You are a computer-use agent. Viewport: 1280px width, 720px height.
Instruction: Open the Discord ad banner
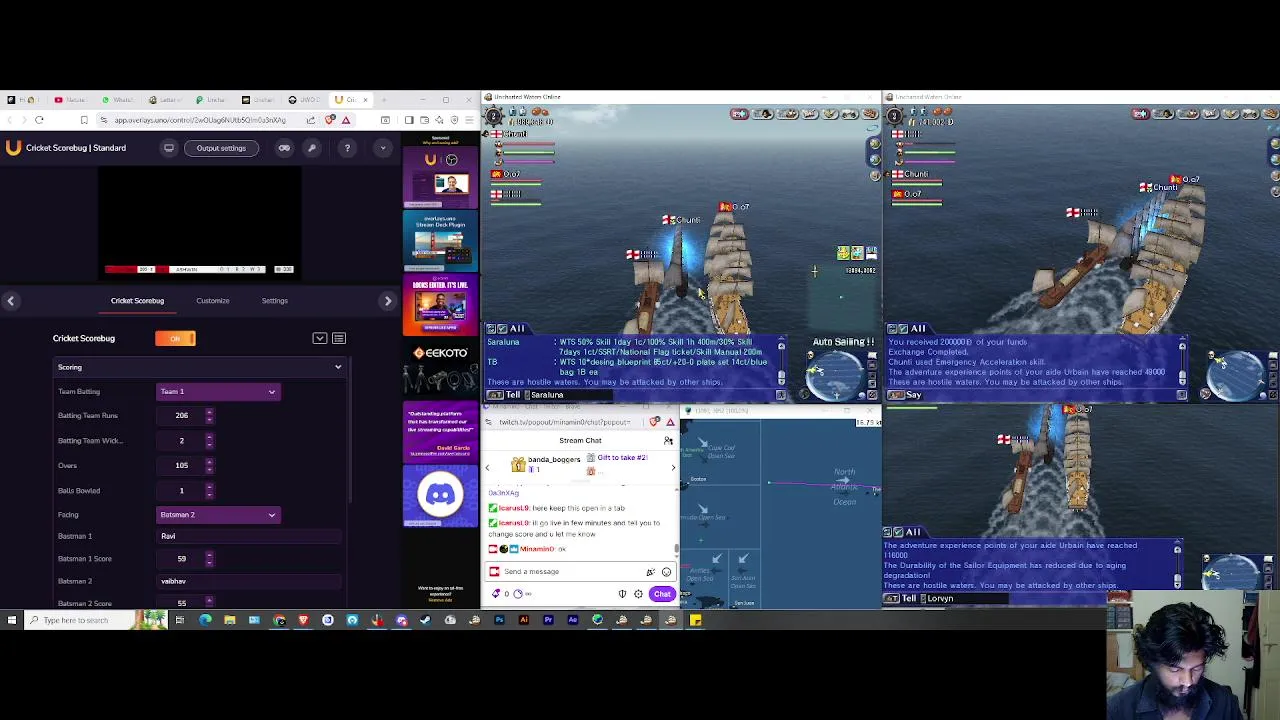click(x=440, y=495)
